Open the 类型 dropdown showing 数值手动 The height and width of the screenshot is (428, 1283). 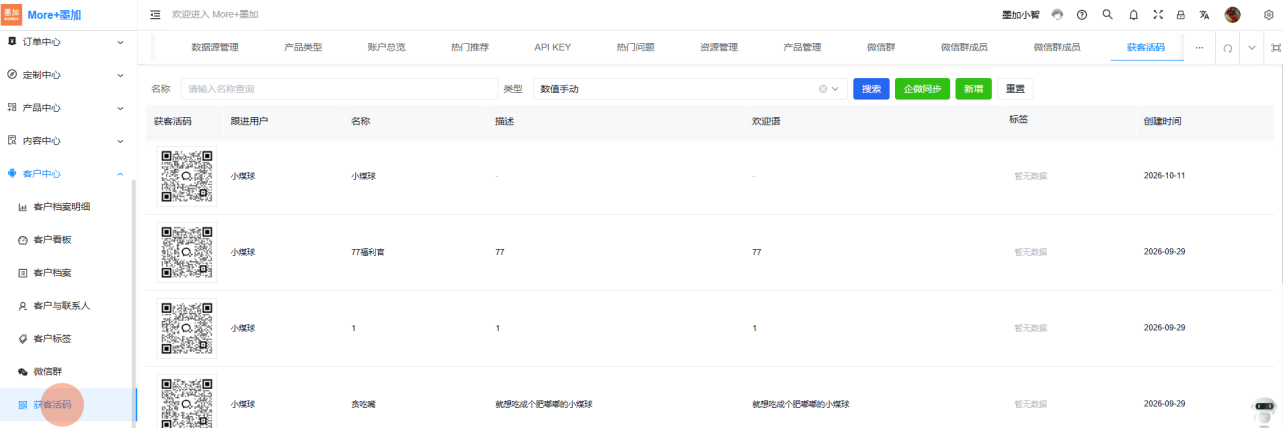click(x=690, y=89)
